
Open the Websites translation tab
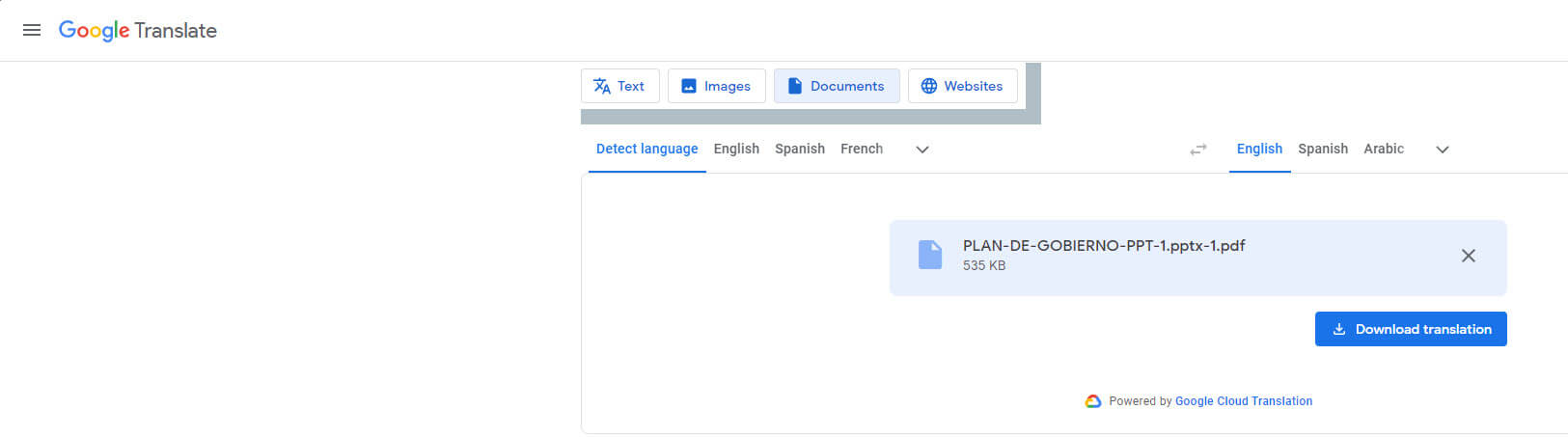pos(962,86)
